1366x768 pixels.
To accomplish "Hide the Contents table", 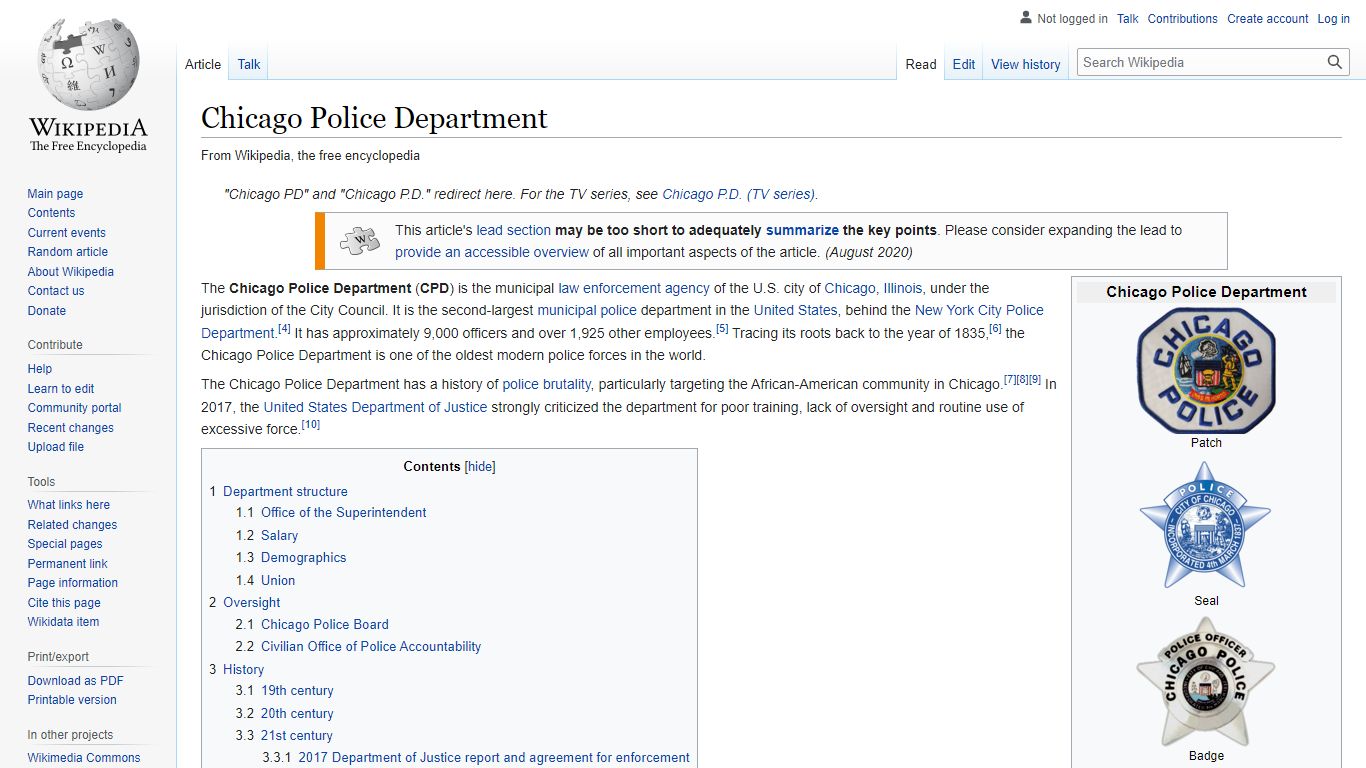I will [x=481, y=467].
